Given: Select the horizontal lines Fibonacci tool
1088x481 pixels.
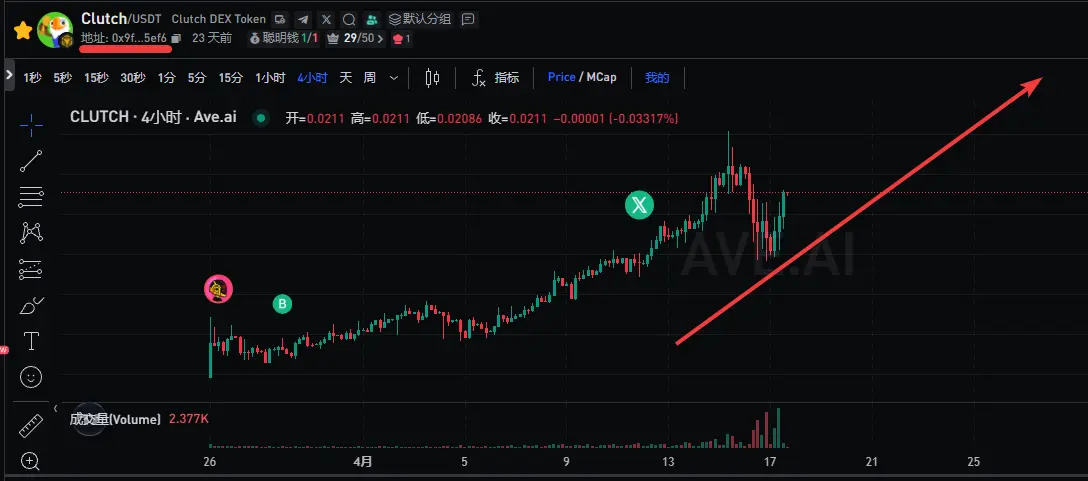Looking at the screenshot, I should 31,197.
